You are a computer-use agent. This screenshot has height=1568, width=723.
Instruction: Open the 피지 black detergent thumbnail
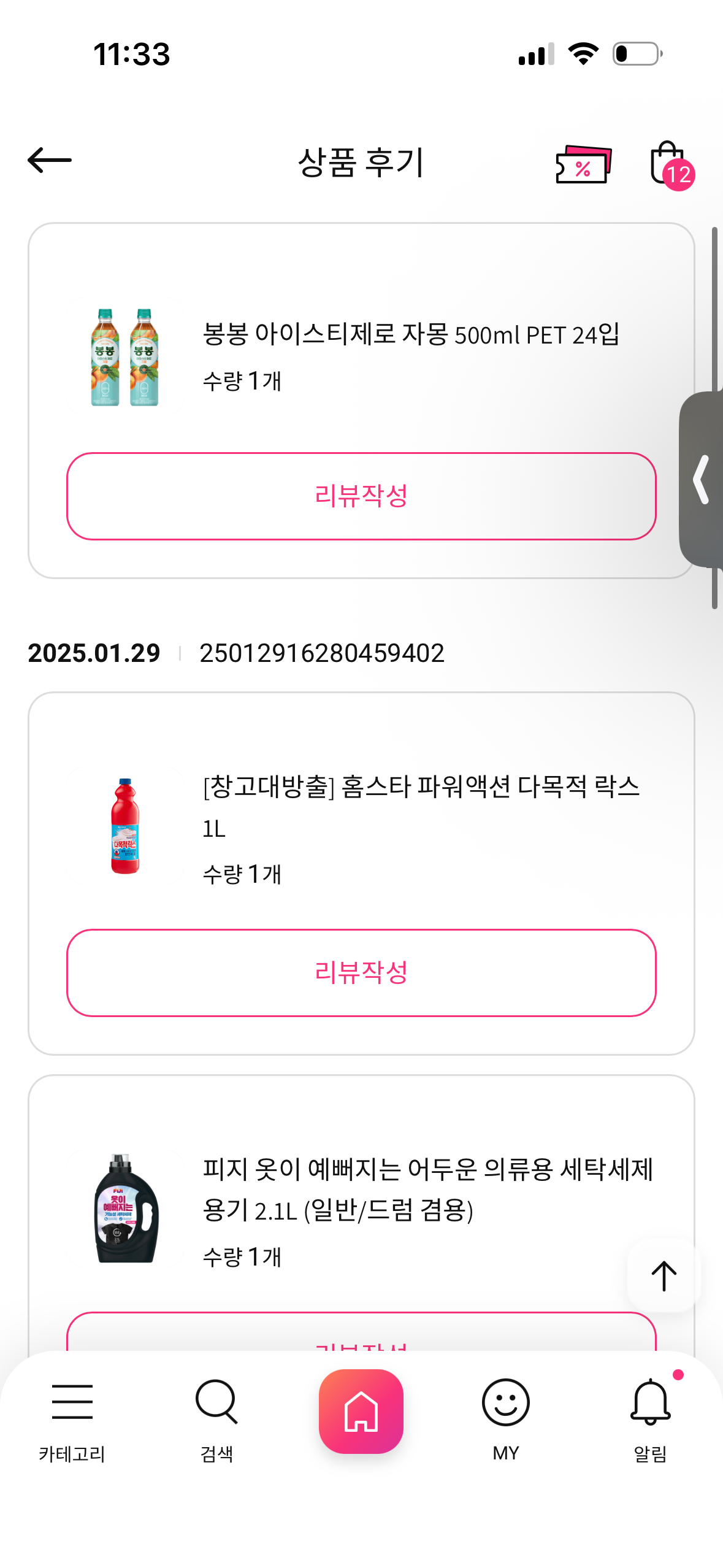[x=125, y=1209]
